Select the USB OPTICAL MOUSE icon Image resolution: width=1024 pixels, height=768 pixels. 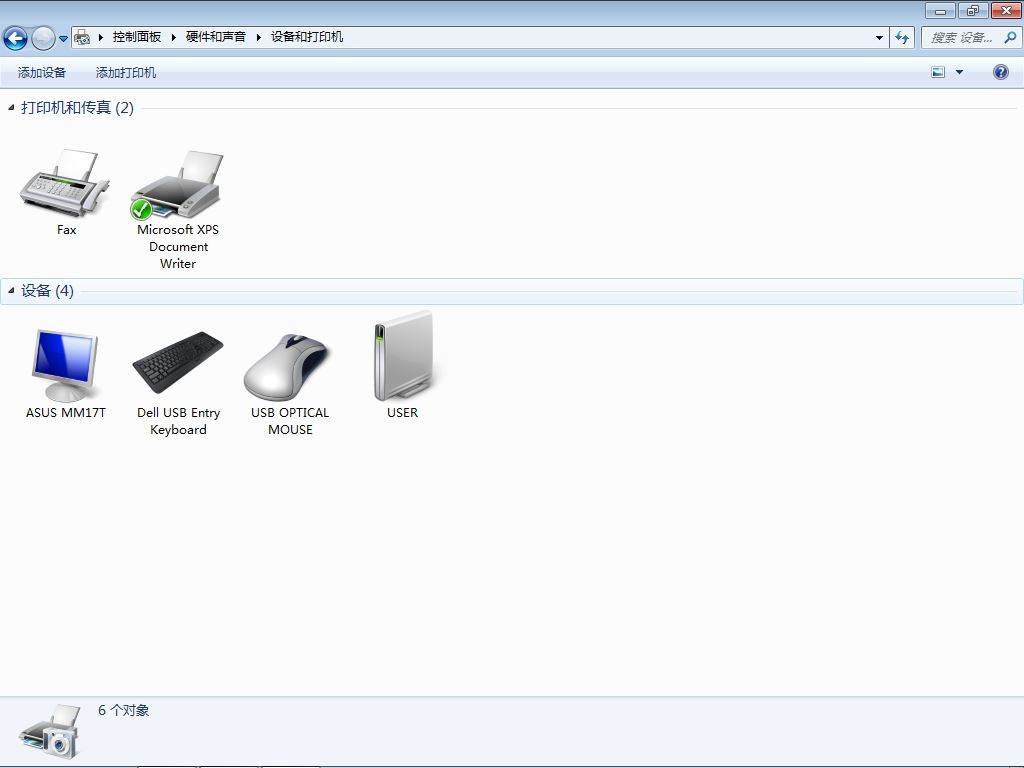[289, 366]
